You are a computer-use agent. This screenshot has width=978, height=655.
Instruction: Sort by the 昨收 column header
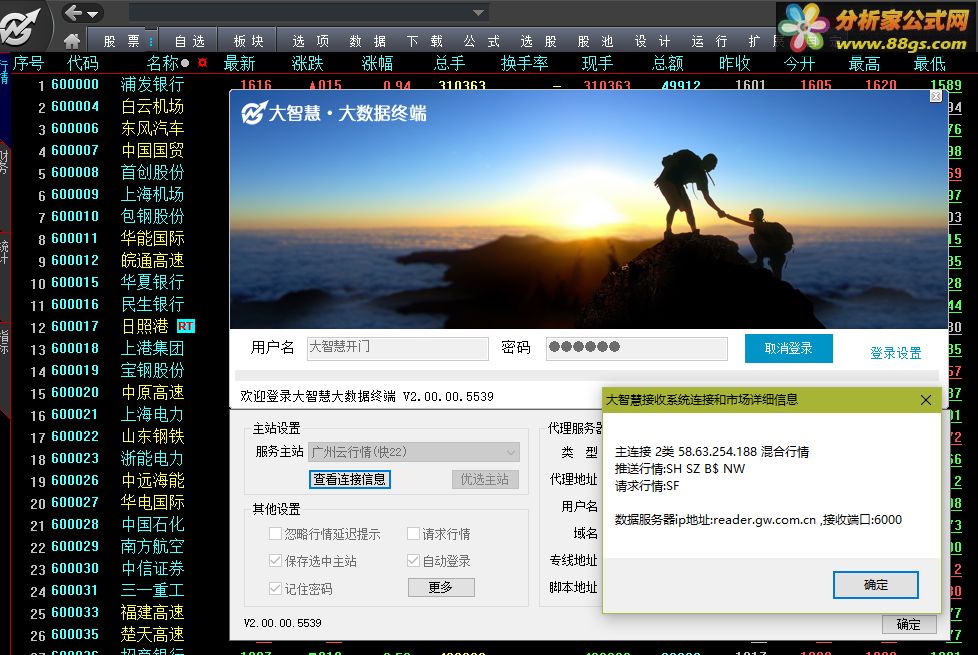(734, 63)
